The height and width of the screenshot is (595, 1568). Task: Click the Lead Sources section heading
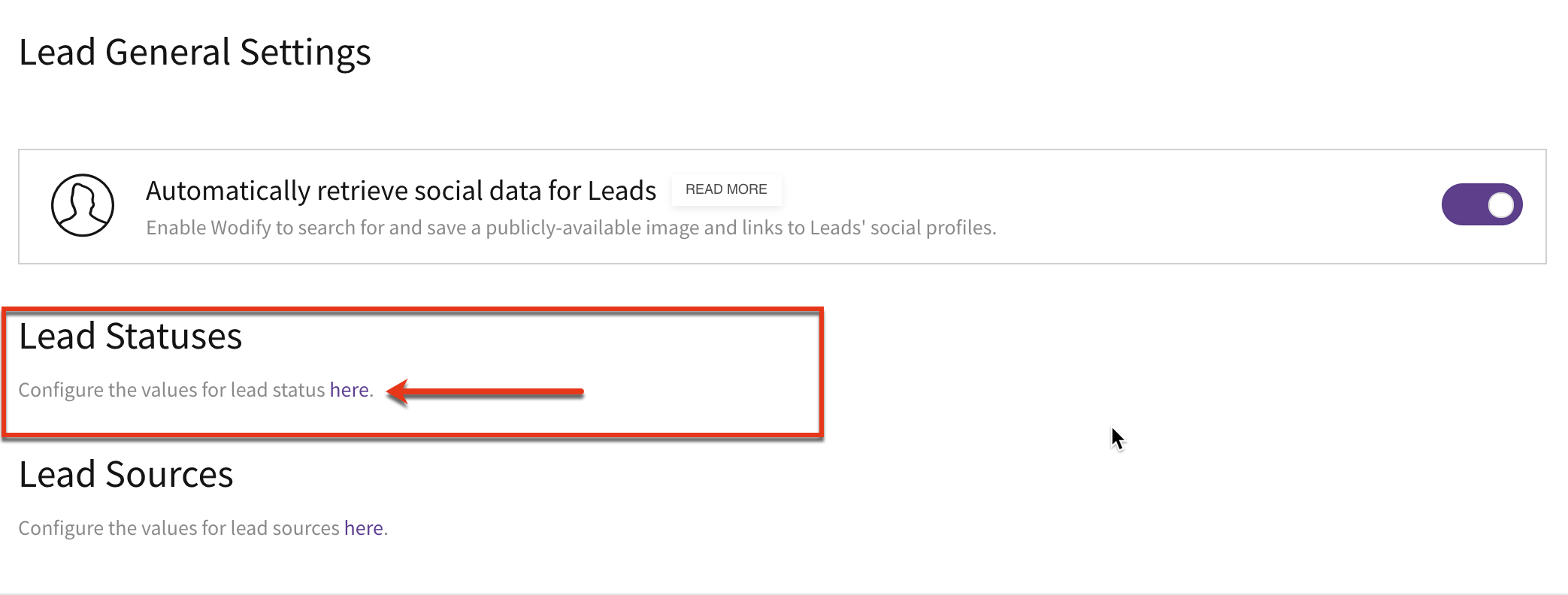point(126,473)
